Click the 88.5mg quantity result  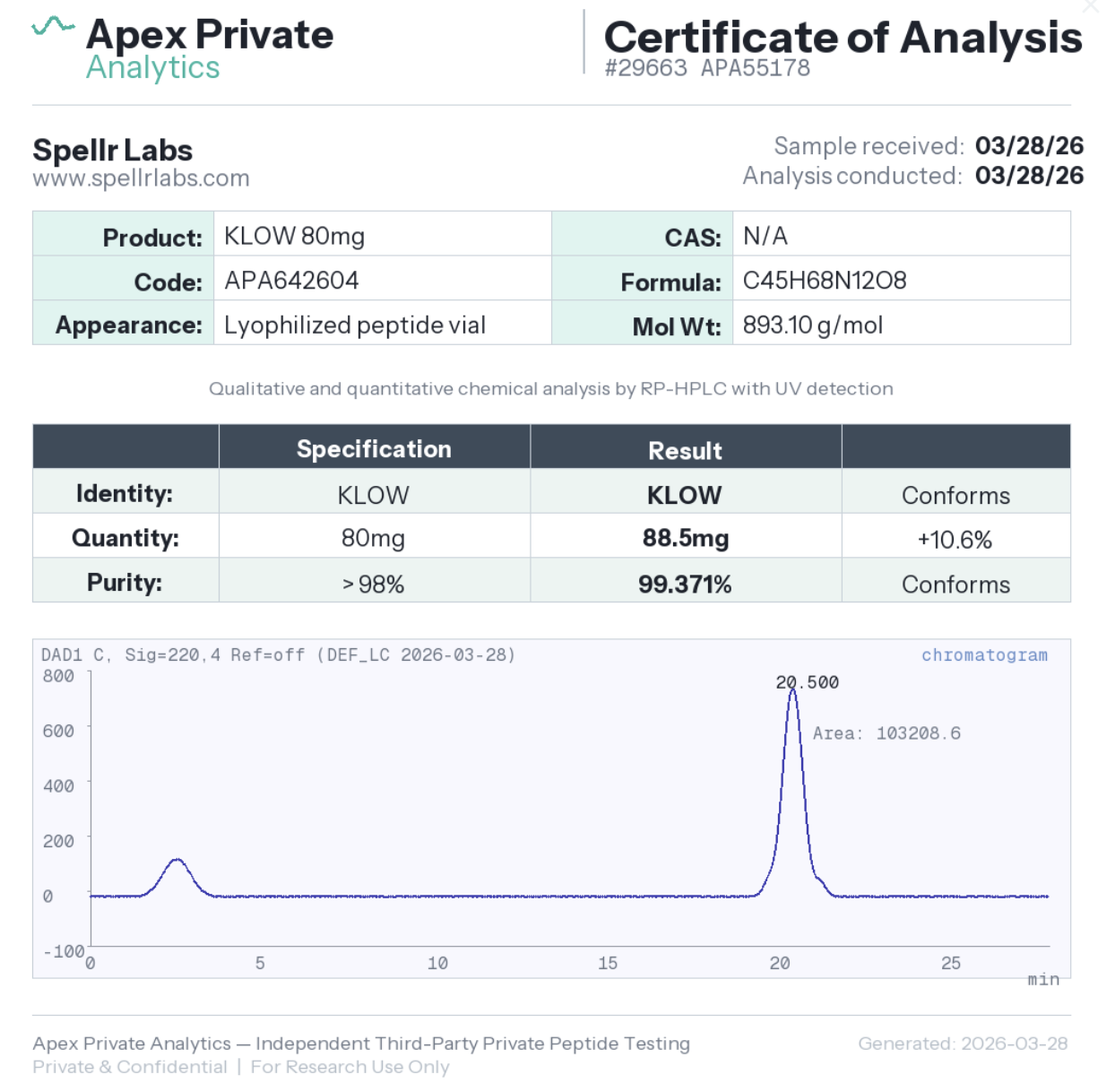coord(685,538)
